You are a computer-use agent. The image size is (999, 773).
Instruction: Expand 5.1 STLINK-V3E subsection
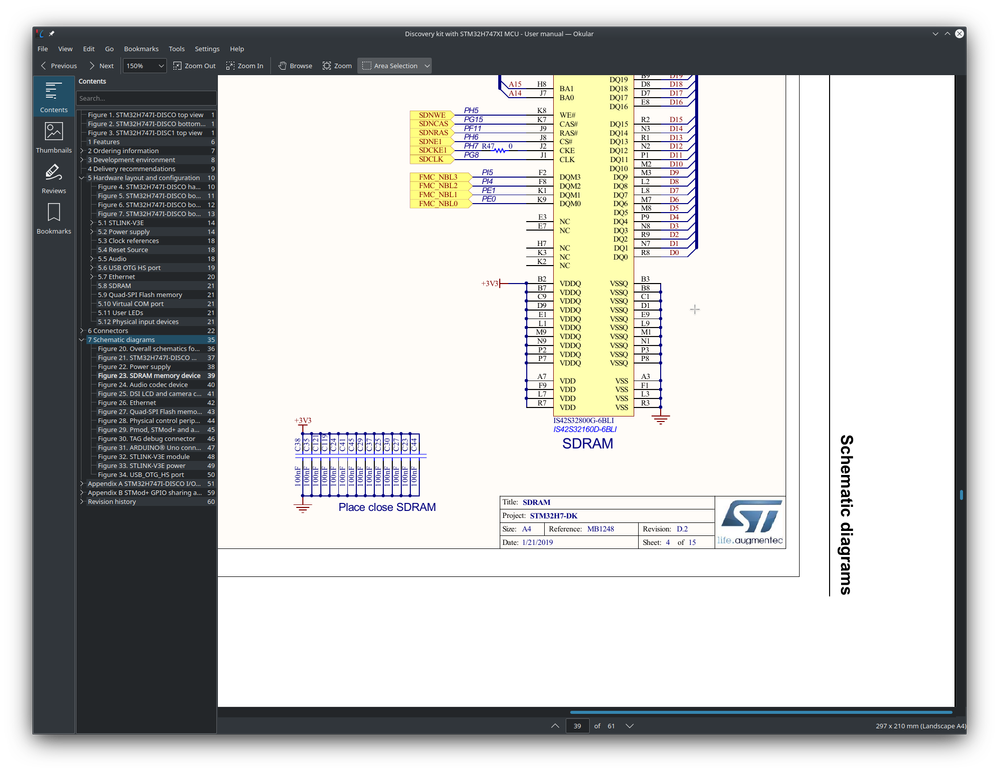pos(92,223)
